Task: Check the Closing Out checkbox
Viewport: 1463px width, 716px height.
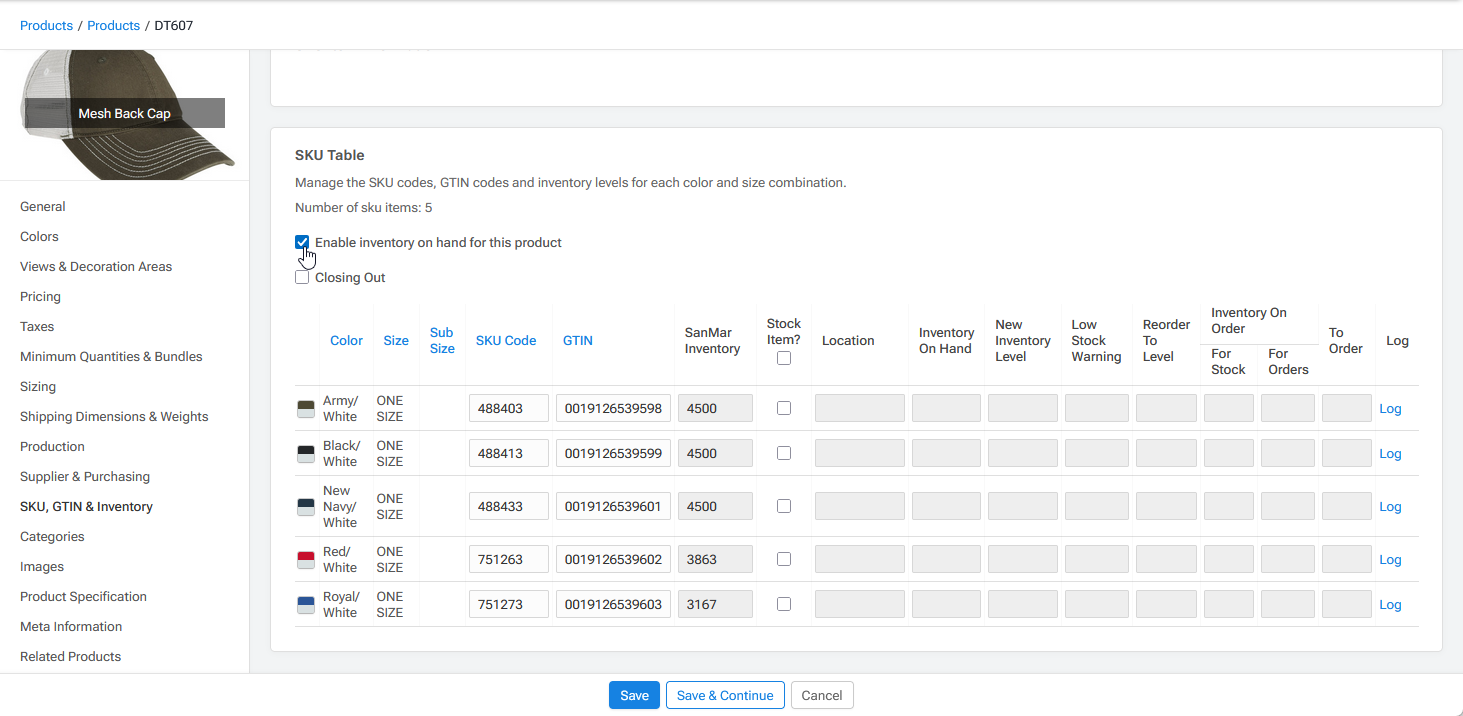Action: tap(302, 277)
